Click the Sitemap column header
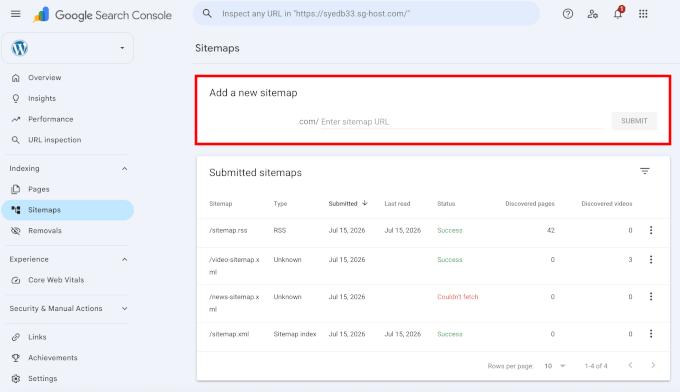This screenshot has height=392, width=680. (220, 204)
